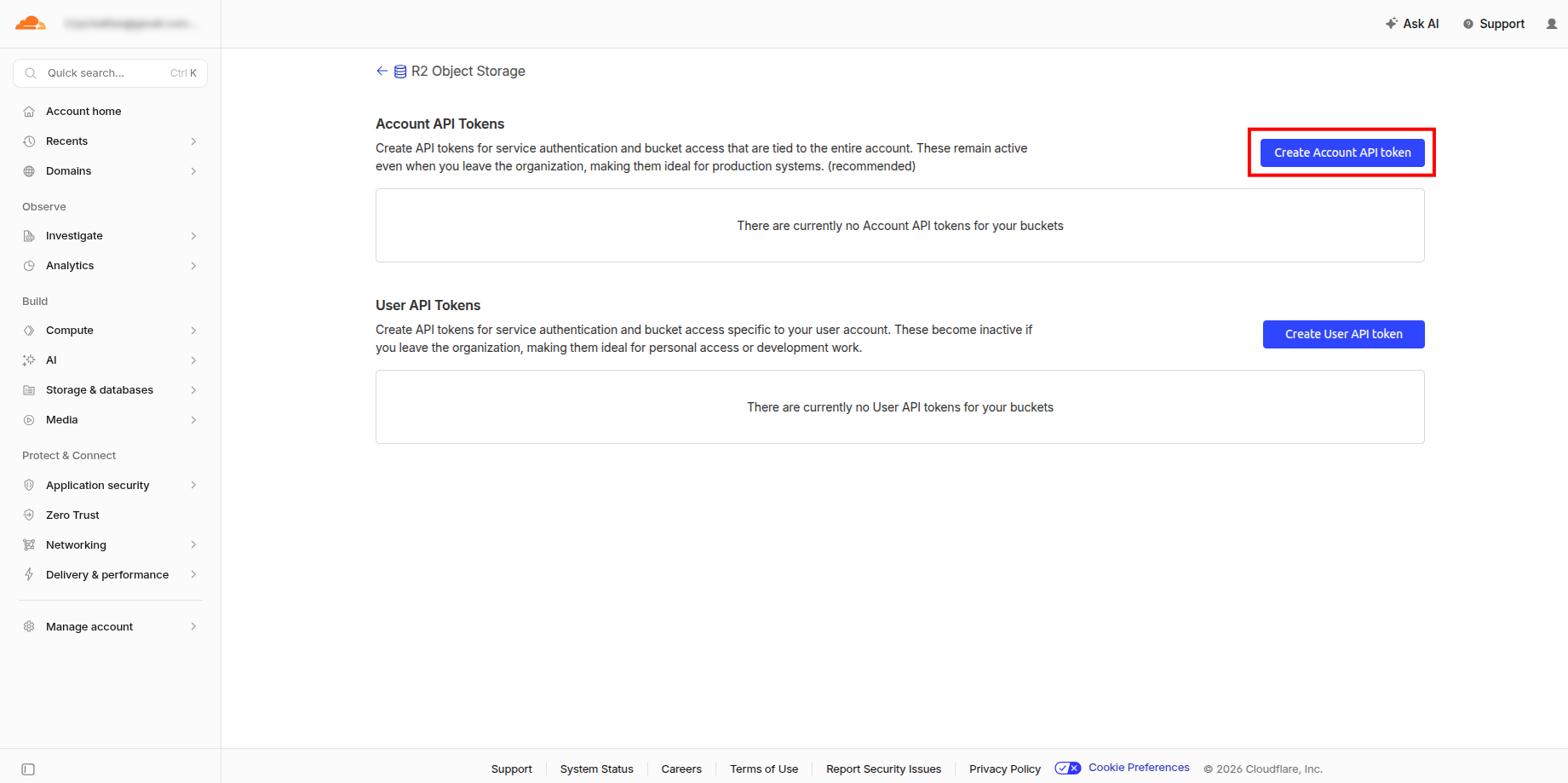Click the Zero Trust icon
The height and width of the screenshot is (783, 1568).
coord(29,515)
